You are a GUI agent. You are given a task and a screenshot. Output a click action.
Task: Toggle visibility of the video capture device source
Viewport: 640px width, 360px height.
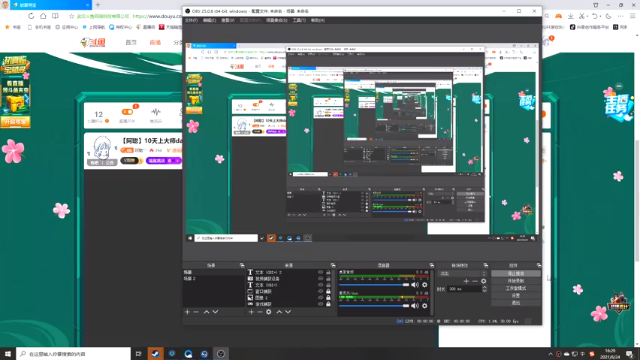click(x=320, y=278)
